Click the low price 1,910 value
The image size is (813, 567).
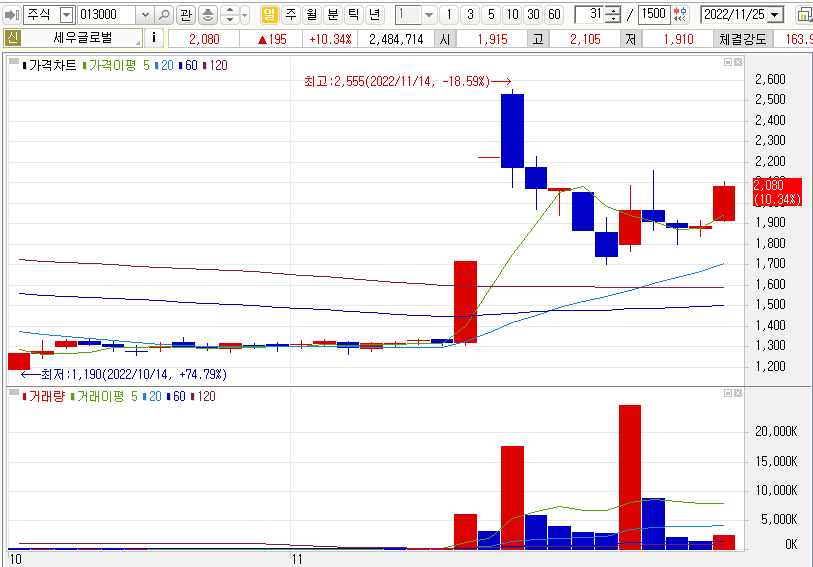point(678,39)
